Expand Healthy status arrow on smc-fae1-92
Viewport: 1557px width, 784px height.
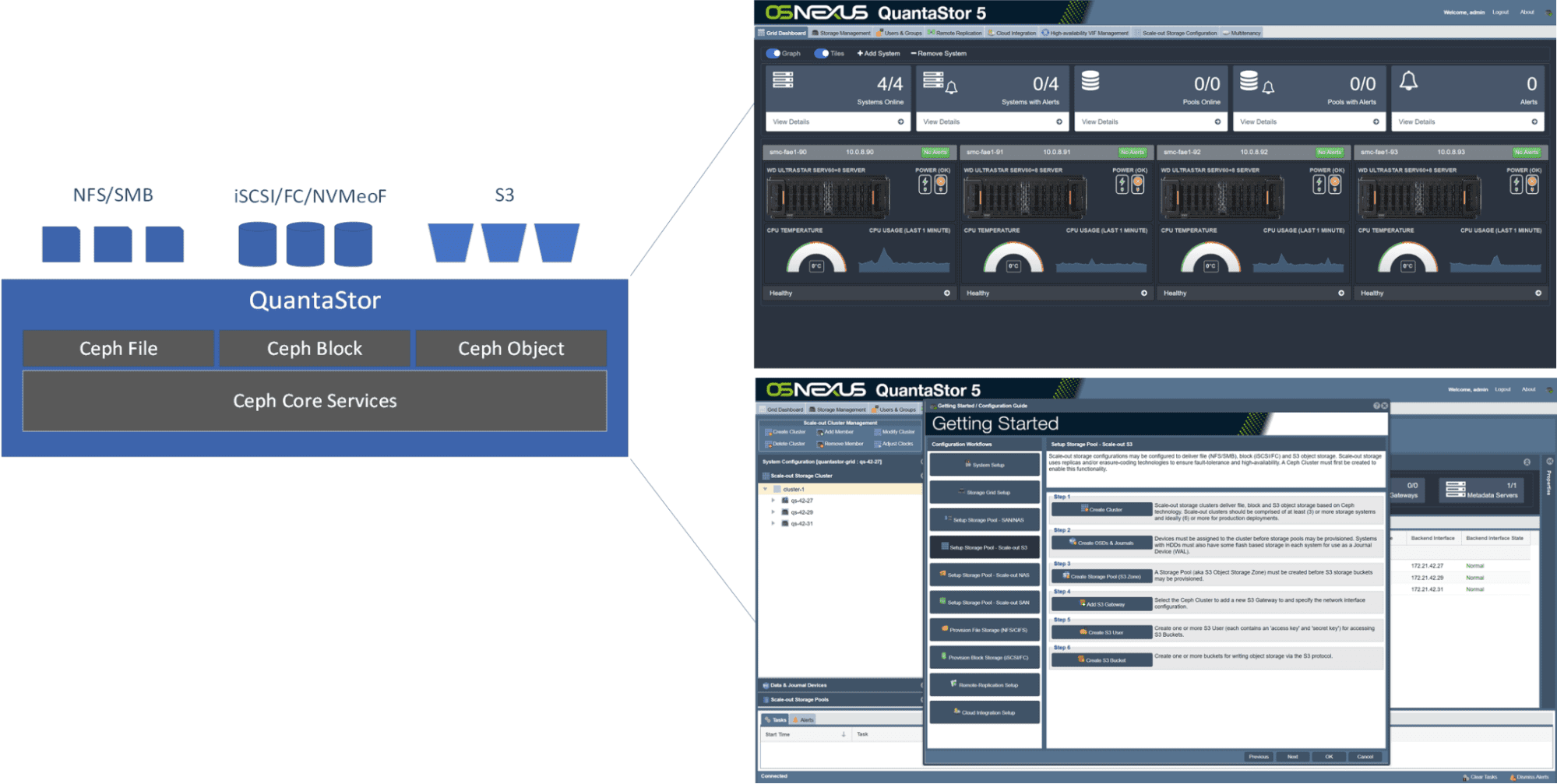pos(1341,294)
